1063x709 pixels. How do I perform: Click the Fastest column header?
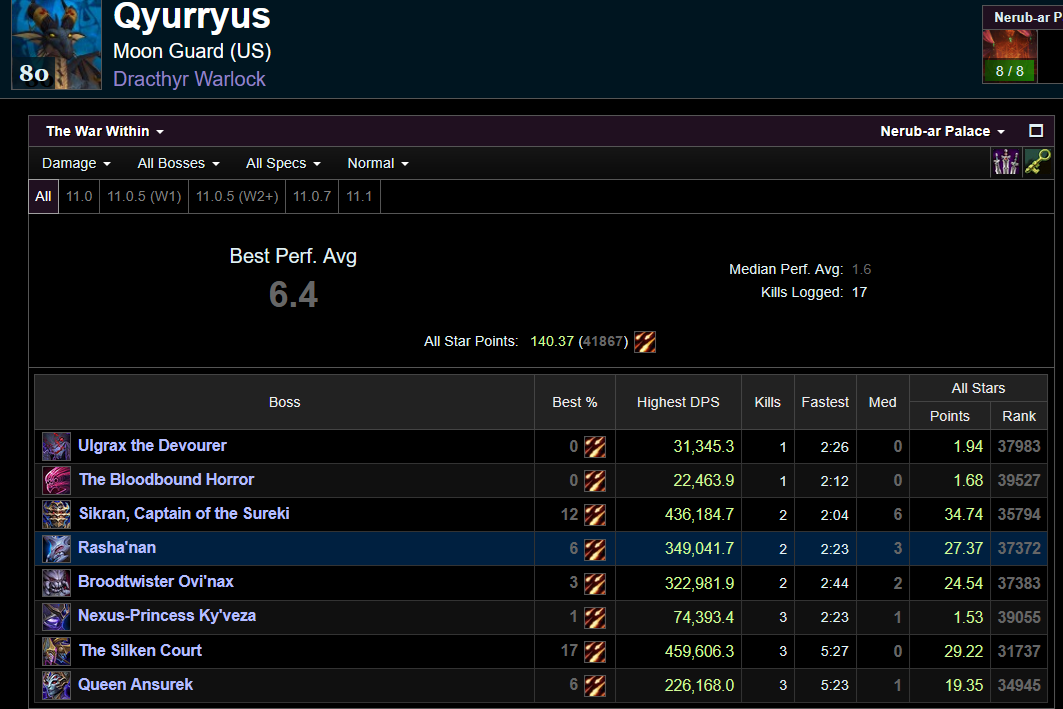[x=825, y=403]
